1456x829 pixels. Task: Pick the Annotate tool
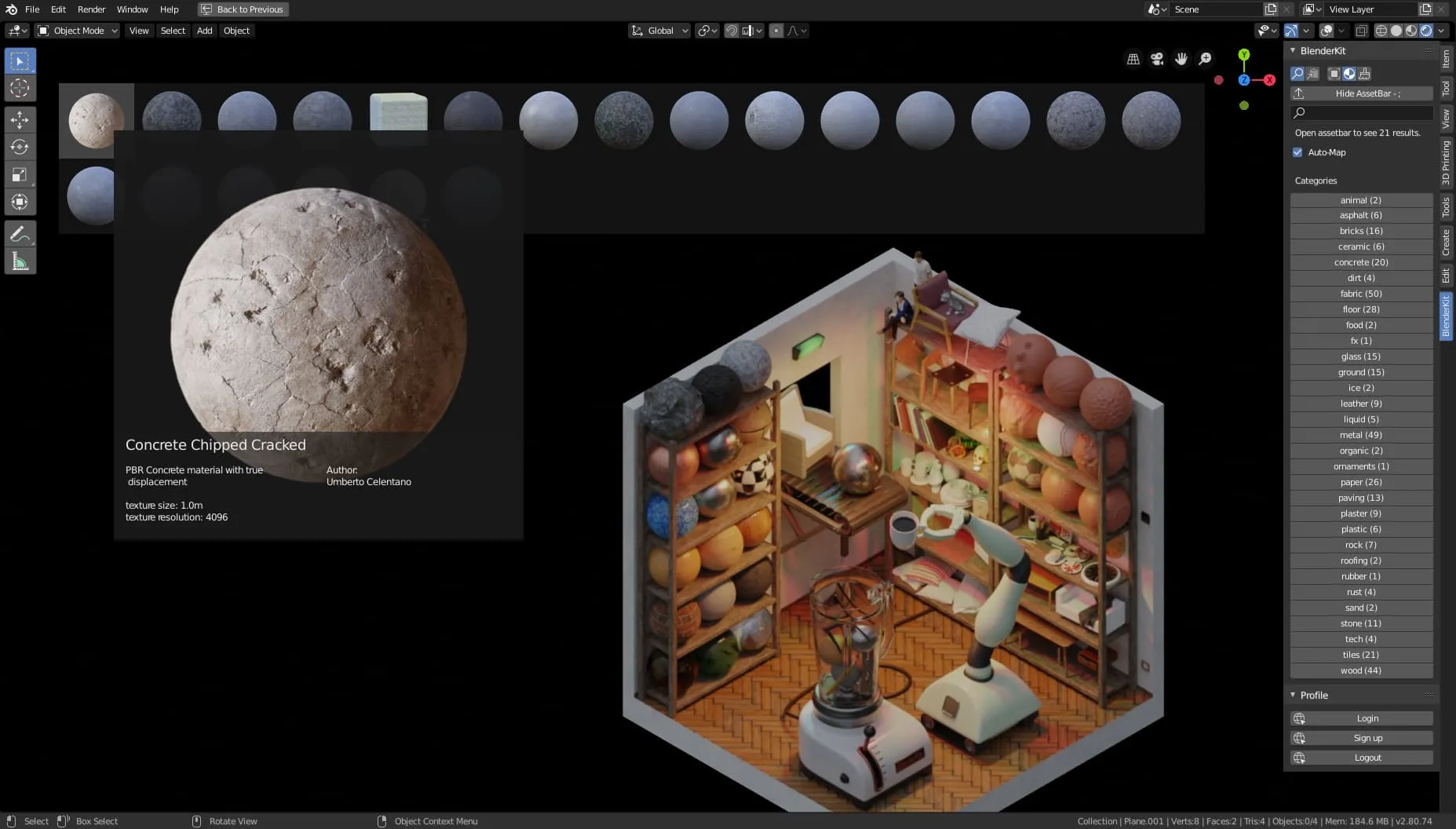click(x=20, y=233)
